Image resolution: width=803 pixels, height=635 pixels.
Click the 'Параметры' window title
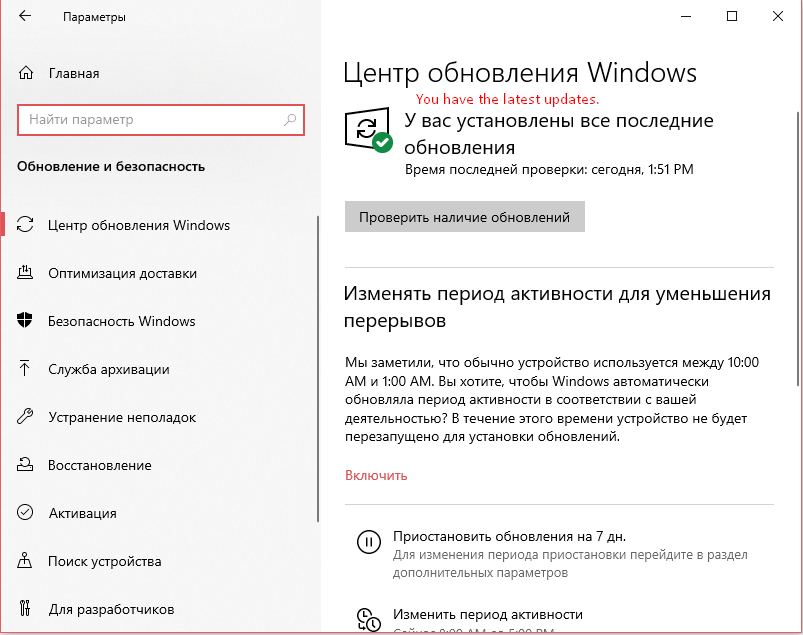94,17
